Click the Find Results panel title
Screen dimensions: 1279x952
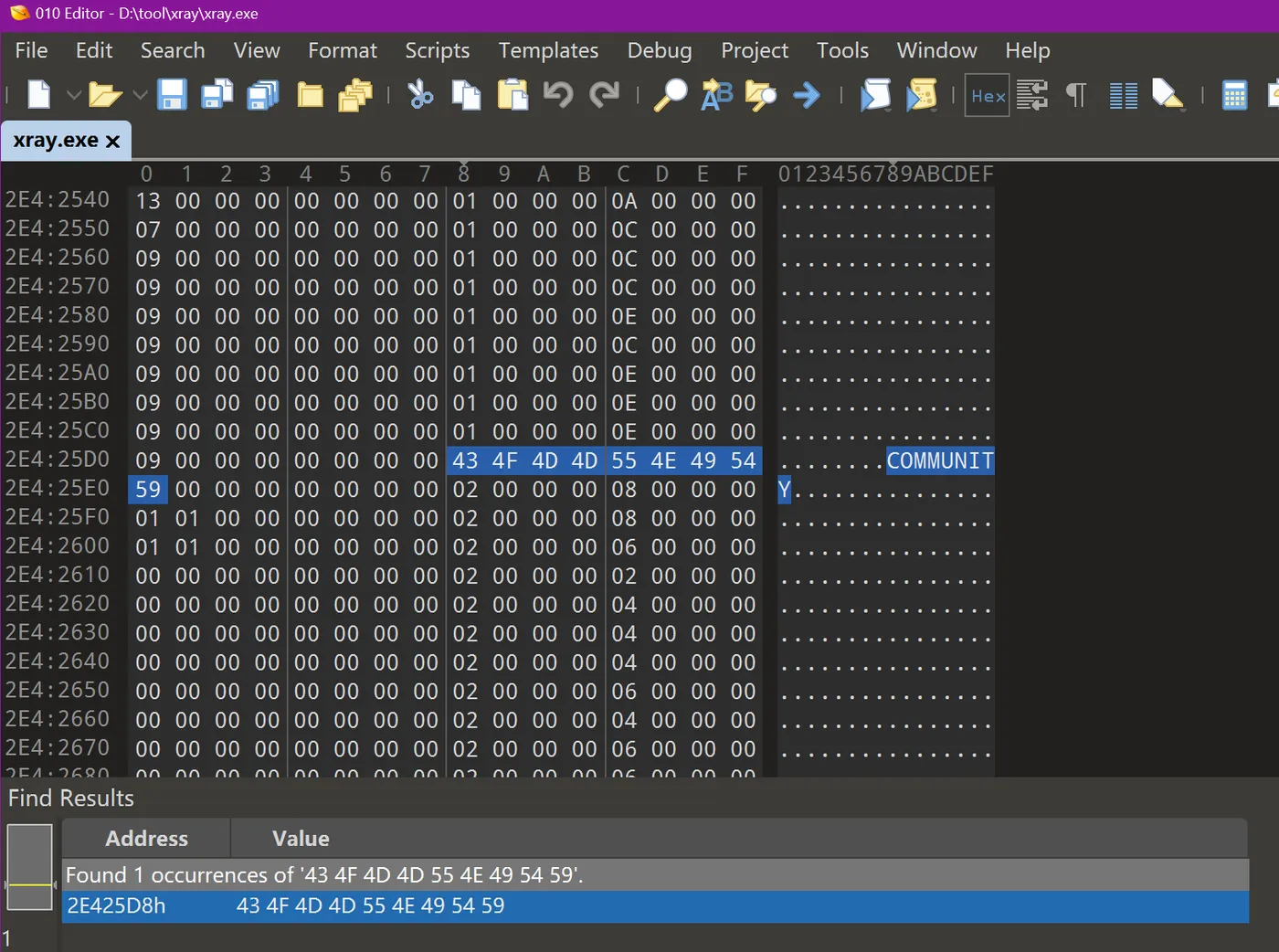click(x=71, y=799)
